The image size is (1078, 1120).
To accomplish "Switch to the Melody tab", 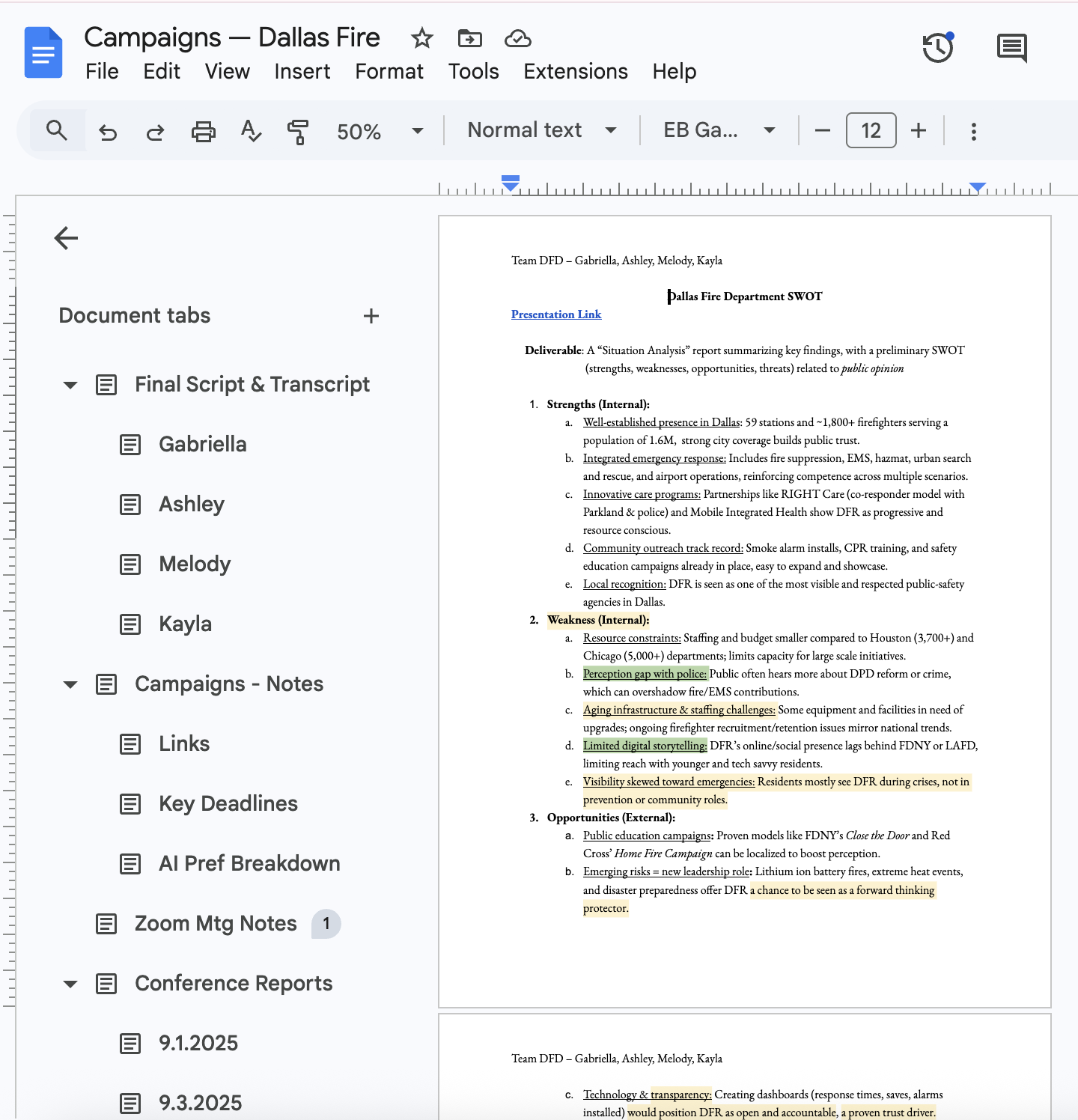I will pos(195,564).
